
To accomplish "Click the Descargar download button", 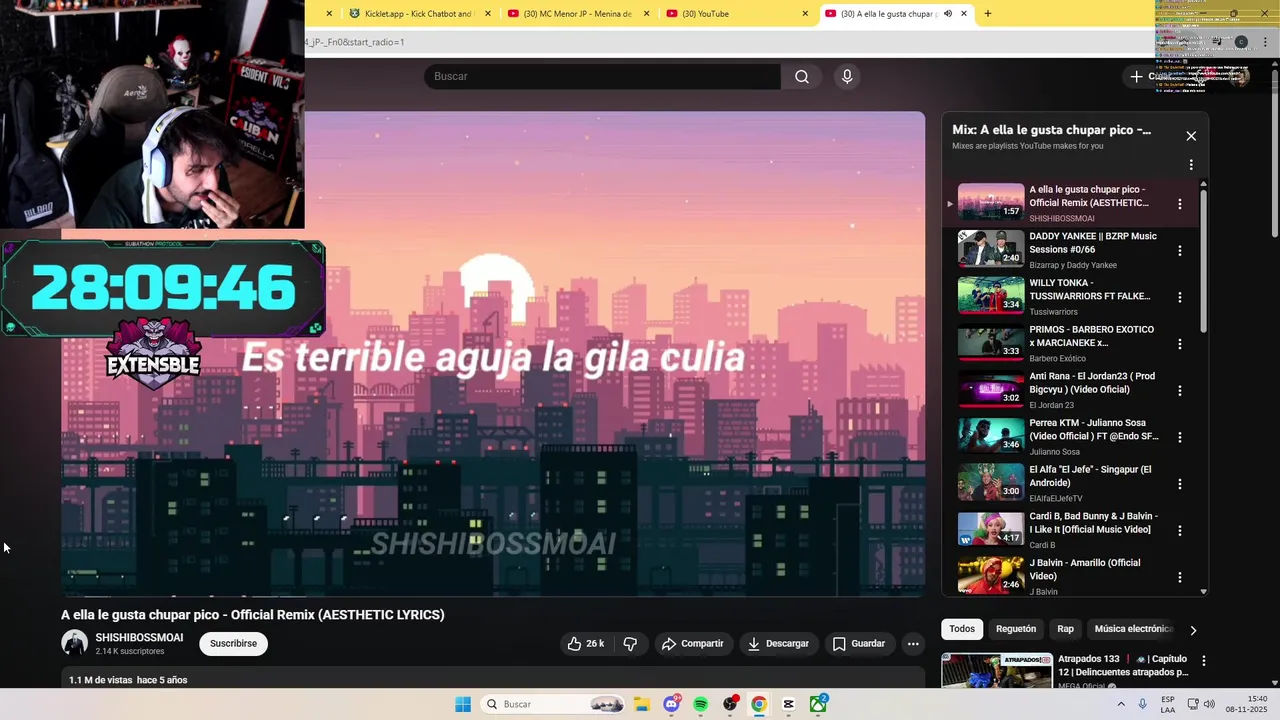I will tap(778, 644).
